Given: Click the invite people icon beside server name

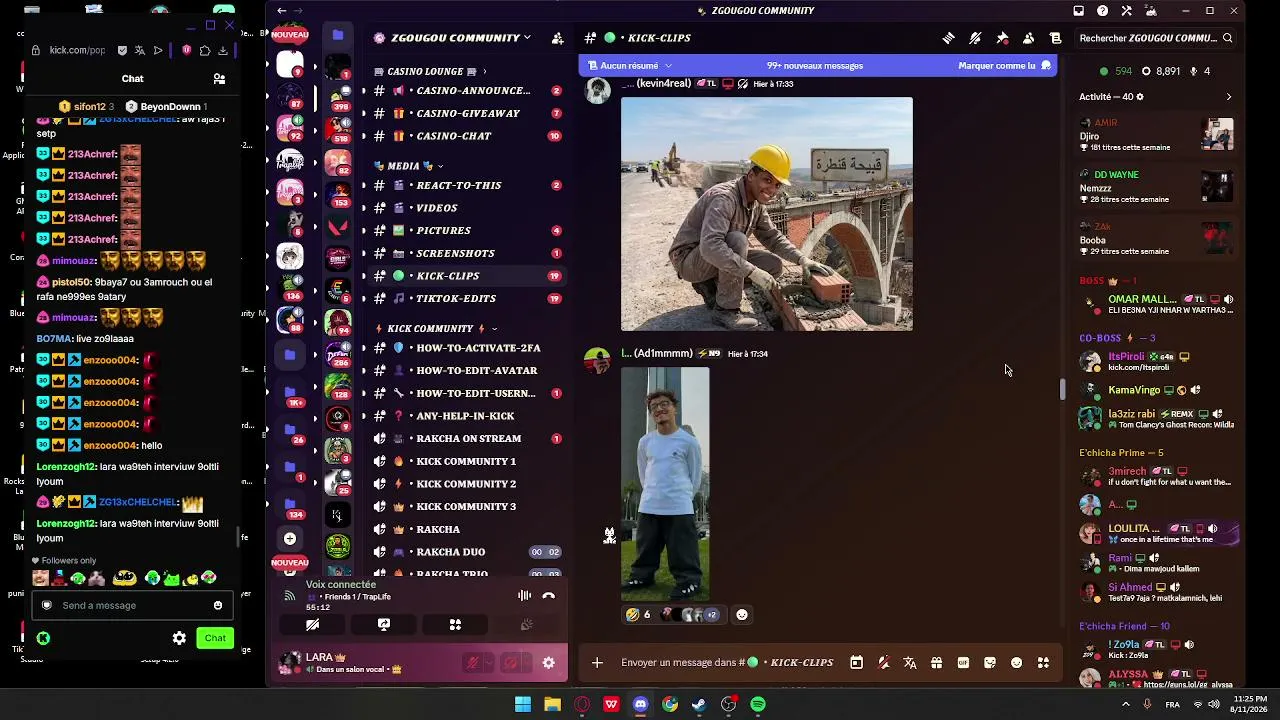Looking at the screenshot, I should click(x=558, y=38).
